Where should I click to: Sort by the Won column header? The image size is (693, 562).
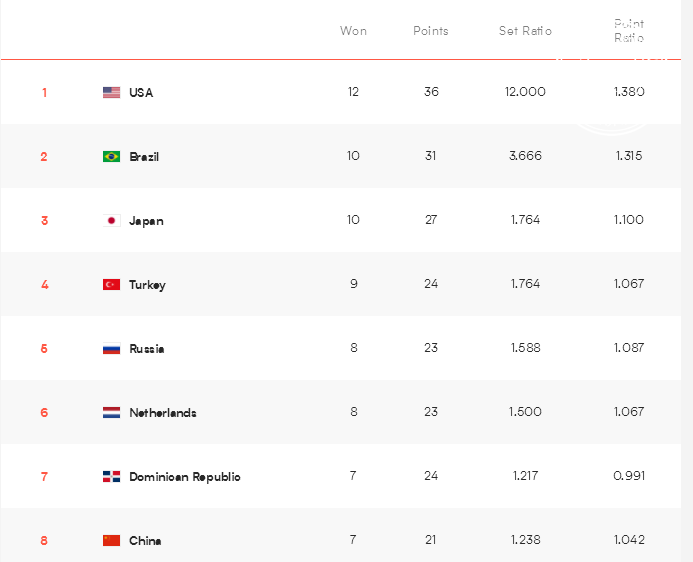coord(353,31)
